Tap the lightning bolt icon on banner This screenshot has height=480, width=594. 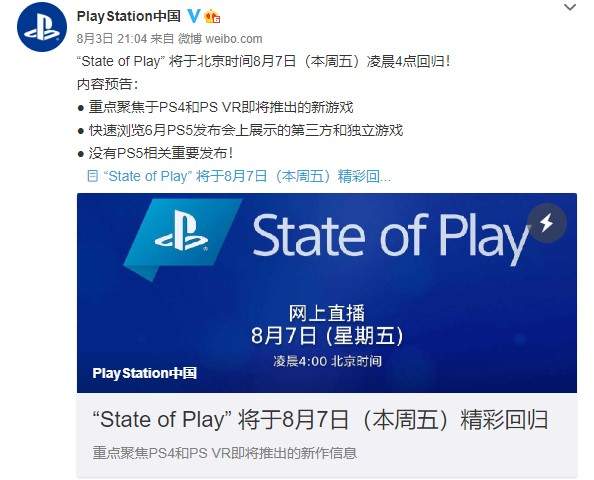coord(547,223)
